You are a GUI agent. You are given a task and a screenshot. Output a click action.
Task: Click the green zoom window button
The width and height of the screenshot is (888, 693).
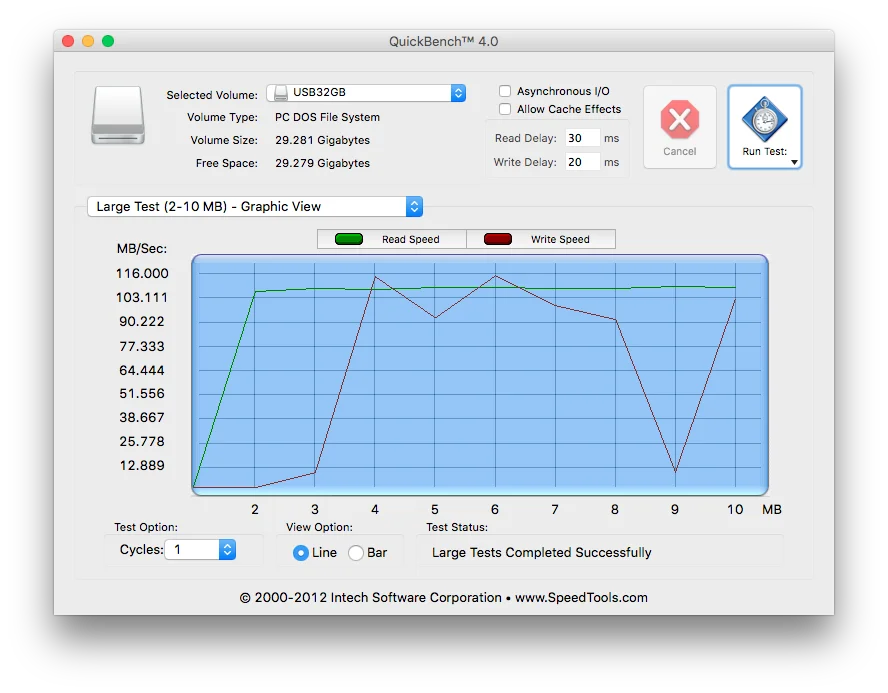tap(108, 41)
